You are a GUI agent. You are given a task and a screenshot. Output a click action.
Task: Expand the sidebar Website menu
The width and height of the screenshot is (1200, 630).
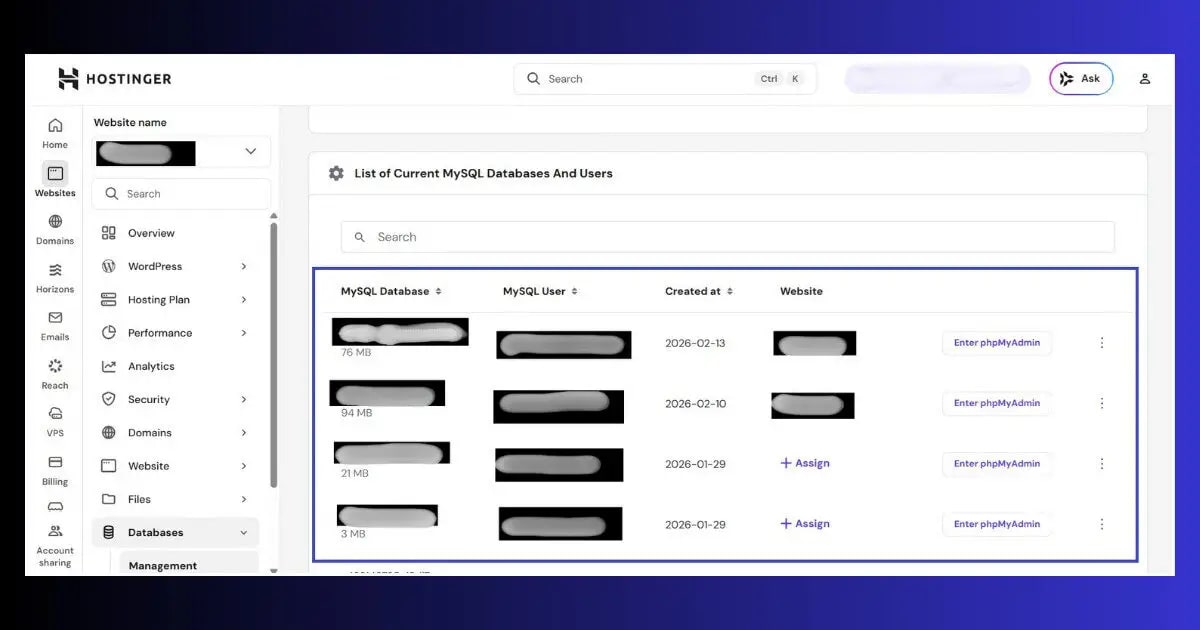pyautogui.click(x=175, y=466)
